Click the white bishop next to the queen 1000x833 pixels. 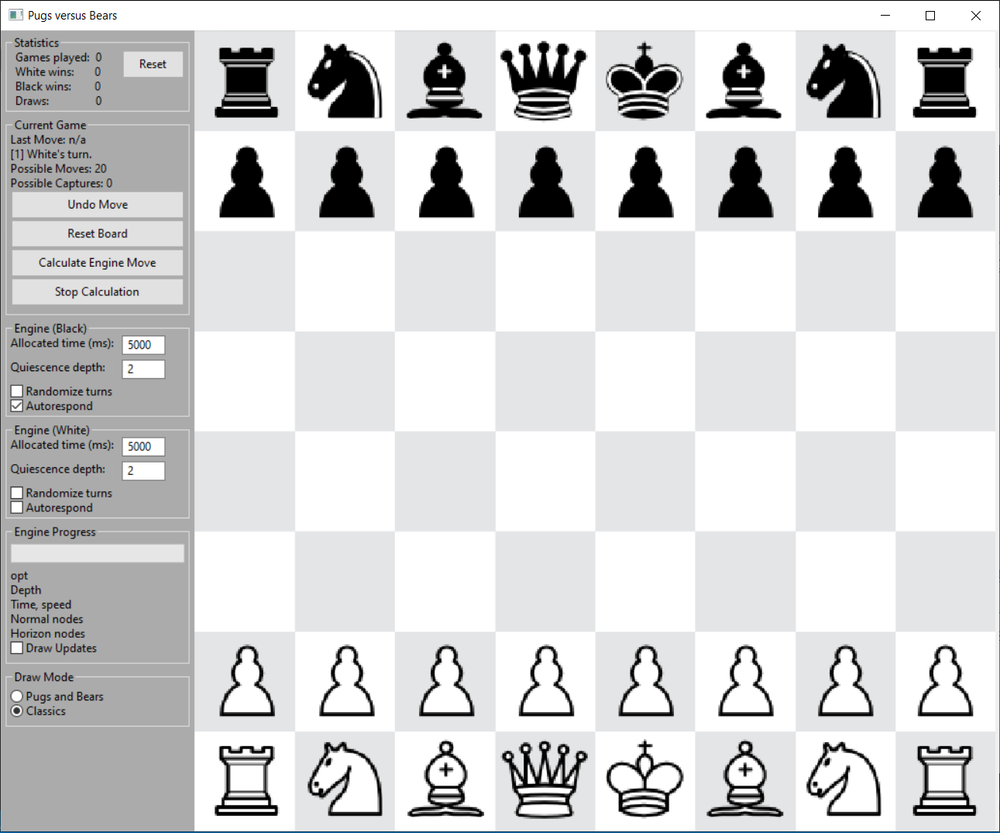click(445, 780)
